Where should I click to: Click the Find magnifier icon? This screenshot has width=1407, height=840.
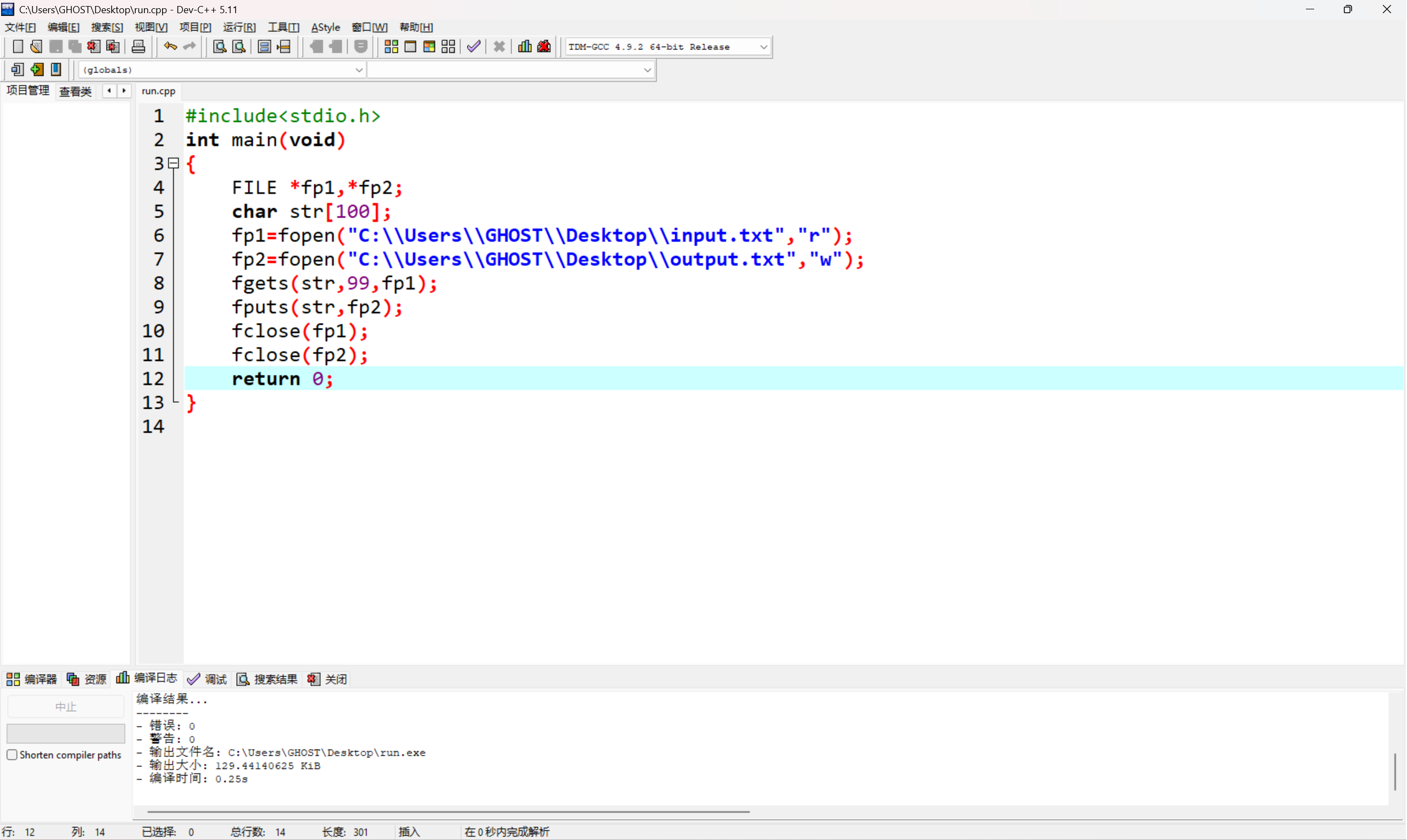(x=220, y=47)
